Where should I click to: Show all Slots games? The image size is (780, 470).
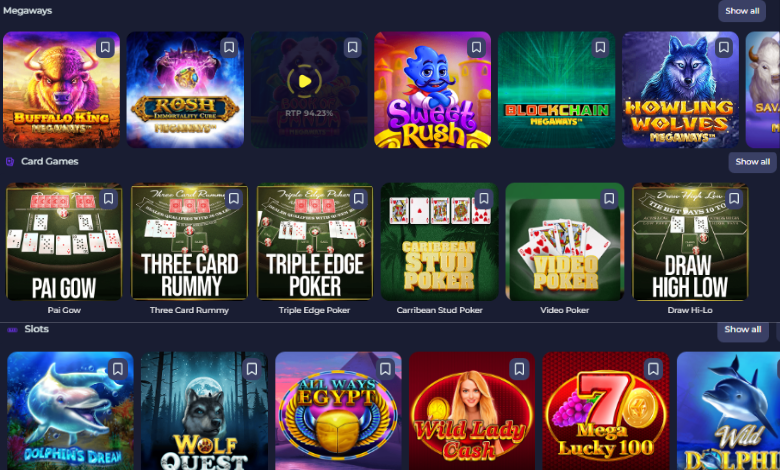pos(742,330)
